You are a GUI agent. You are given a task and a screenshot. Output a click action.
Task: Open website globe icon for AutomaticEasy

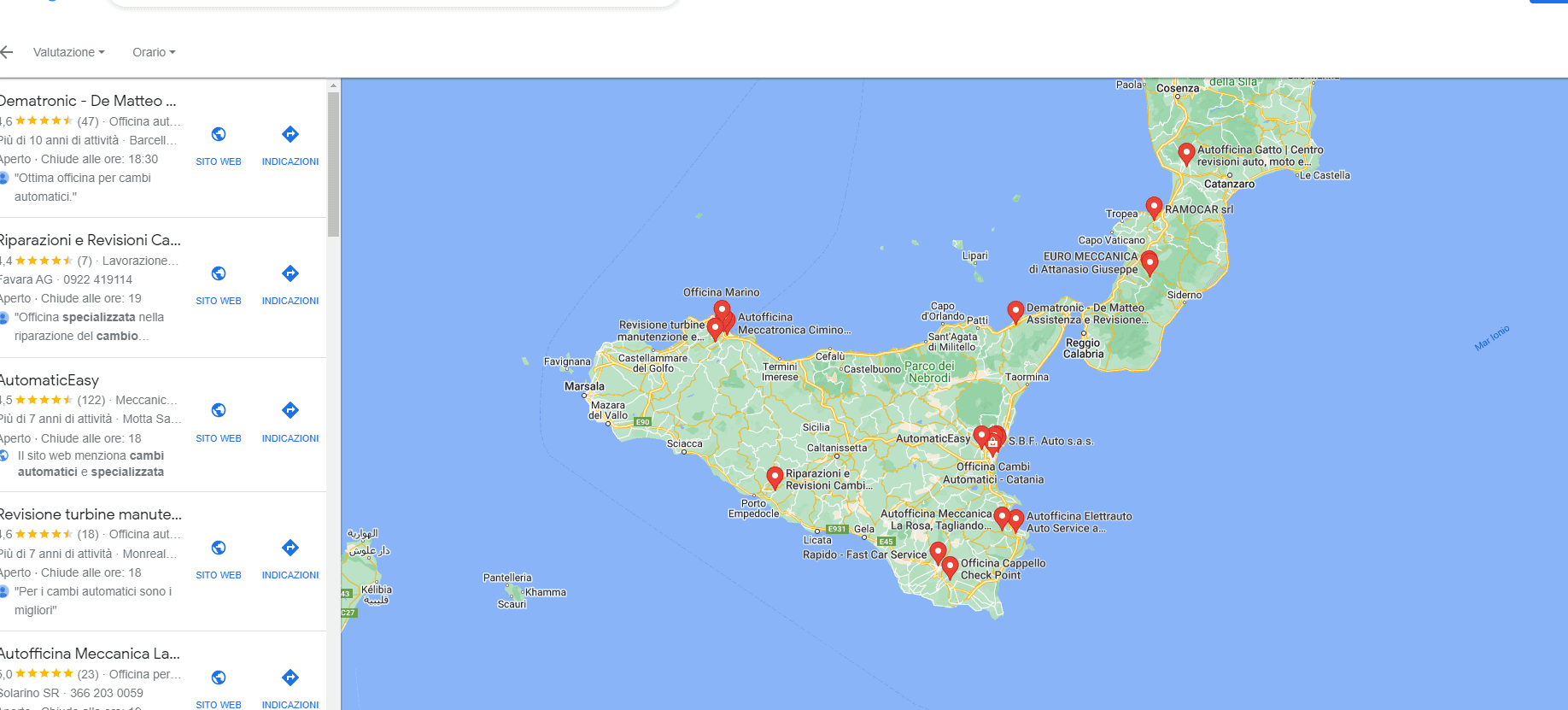pyautogui.click(x=219, y=410)
